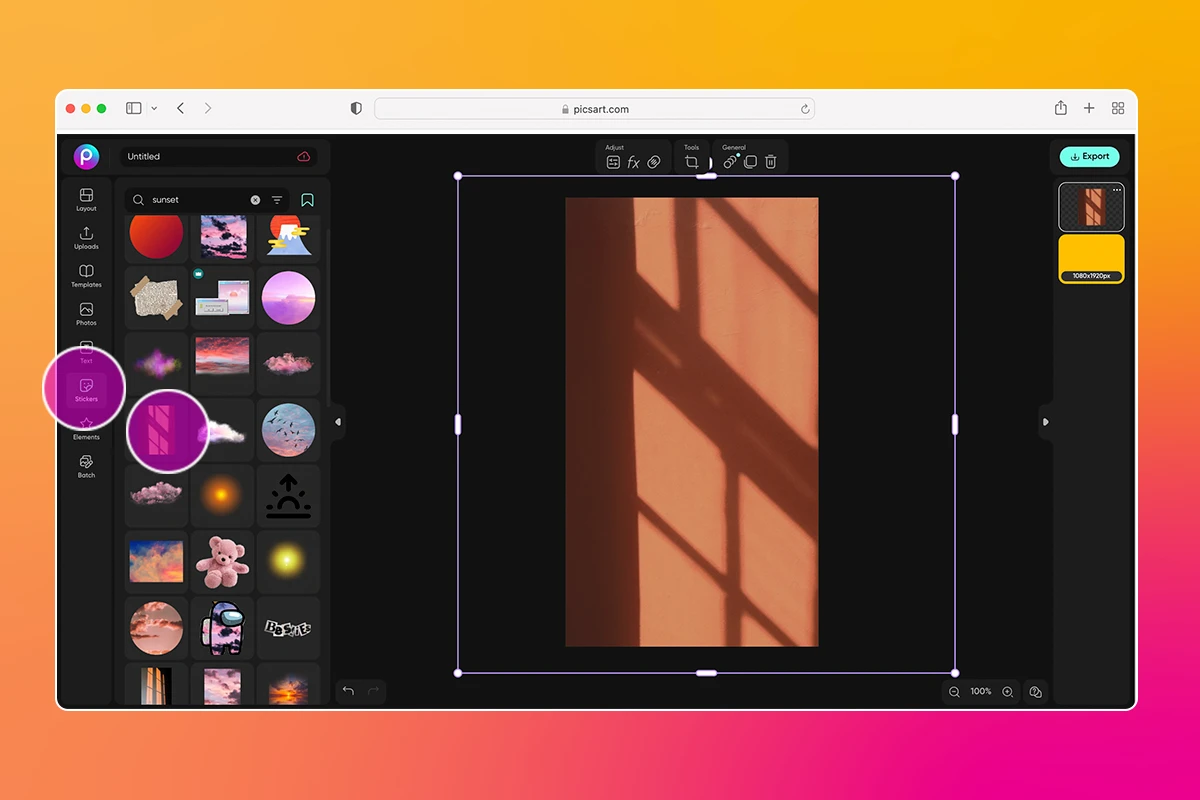Select the Stickers tool in the sidebar
Screen dimensions: 1200x800
click(86, 388)
